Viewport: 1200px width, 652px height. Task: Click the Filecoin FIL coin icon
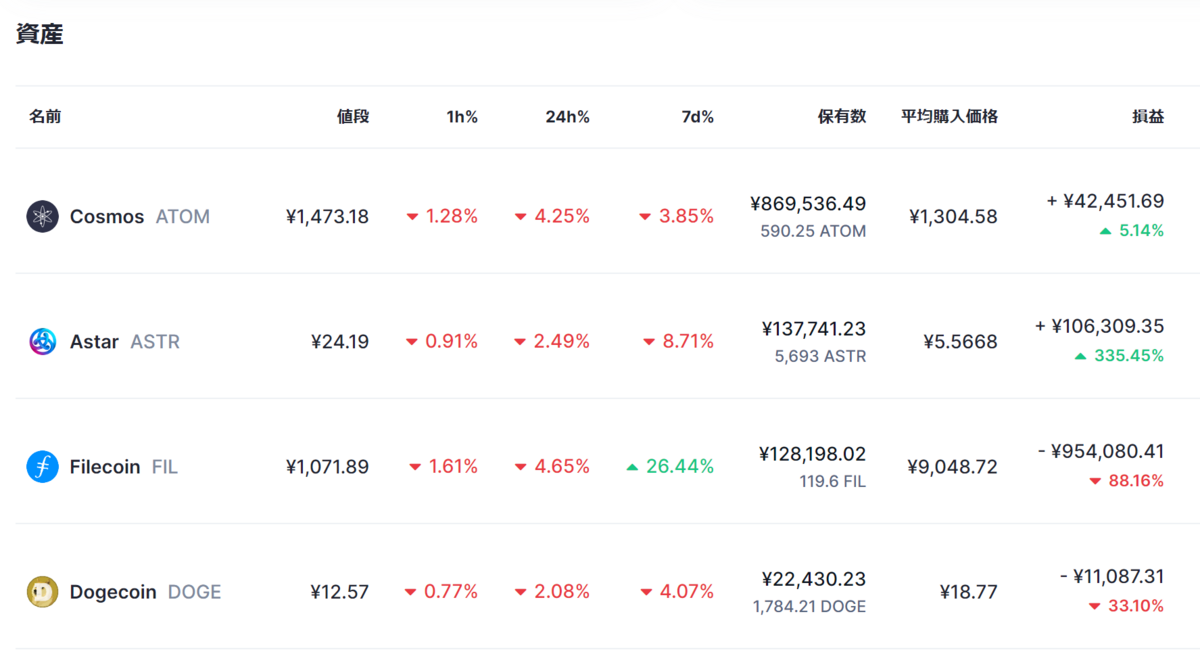[x=42, y=466]
